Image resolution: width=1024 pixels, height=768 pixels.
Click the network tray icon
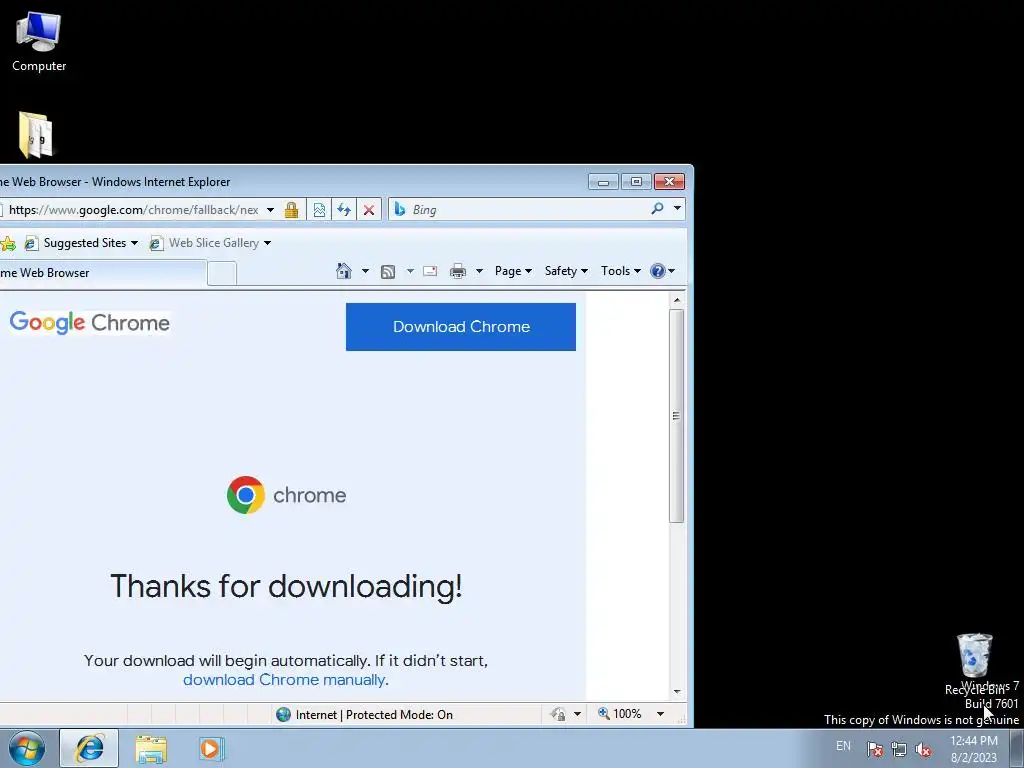pyautogui.click(x=899, y=749)
